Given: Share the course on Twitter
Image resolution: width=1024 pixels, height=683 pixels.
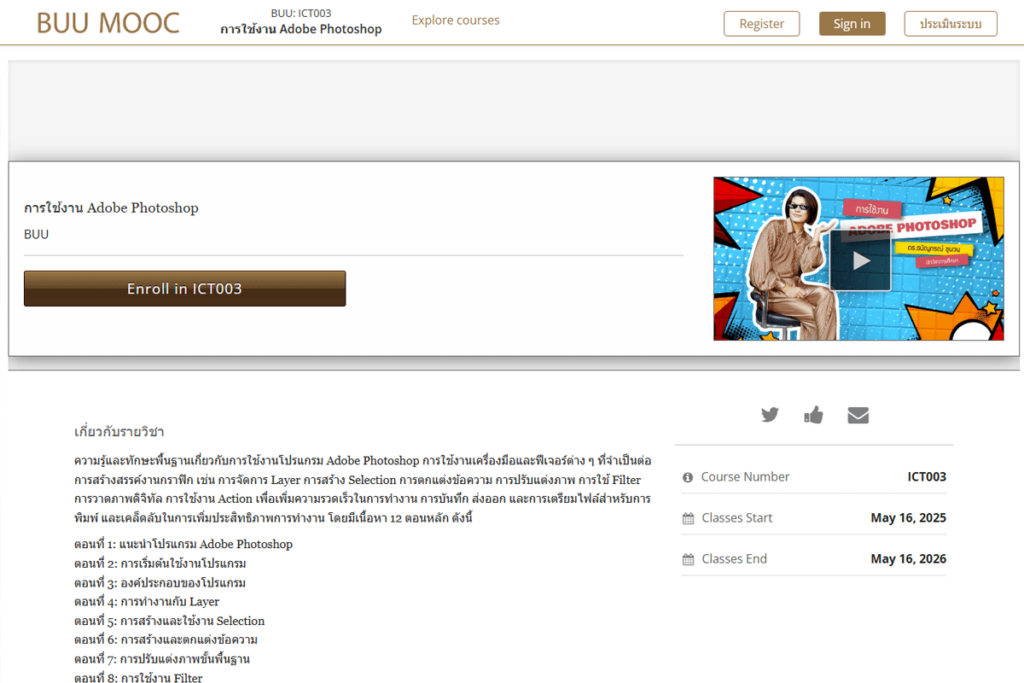Looking at the screenshot, I should (x=769, y=415).
